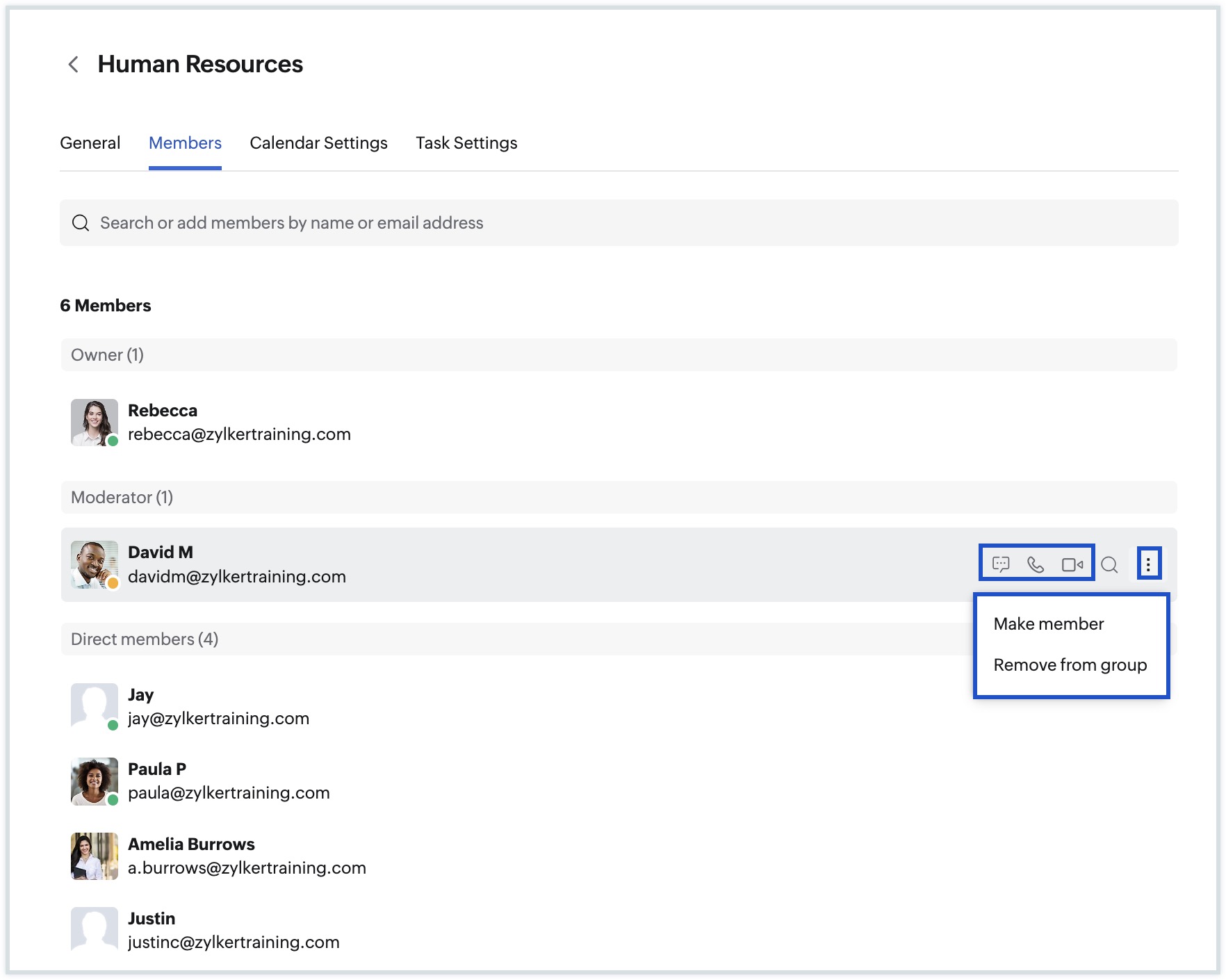Click Rebecca's profile picture
1226x980 pixels.
tap(94, 422)
